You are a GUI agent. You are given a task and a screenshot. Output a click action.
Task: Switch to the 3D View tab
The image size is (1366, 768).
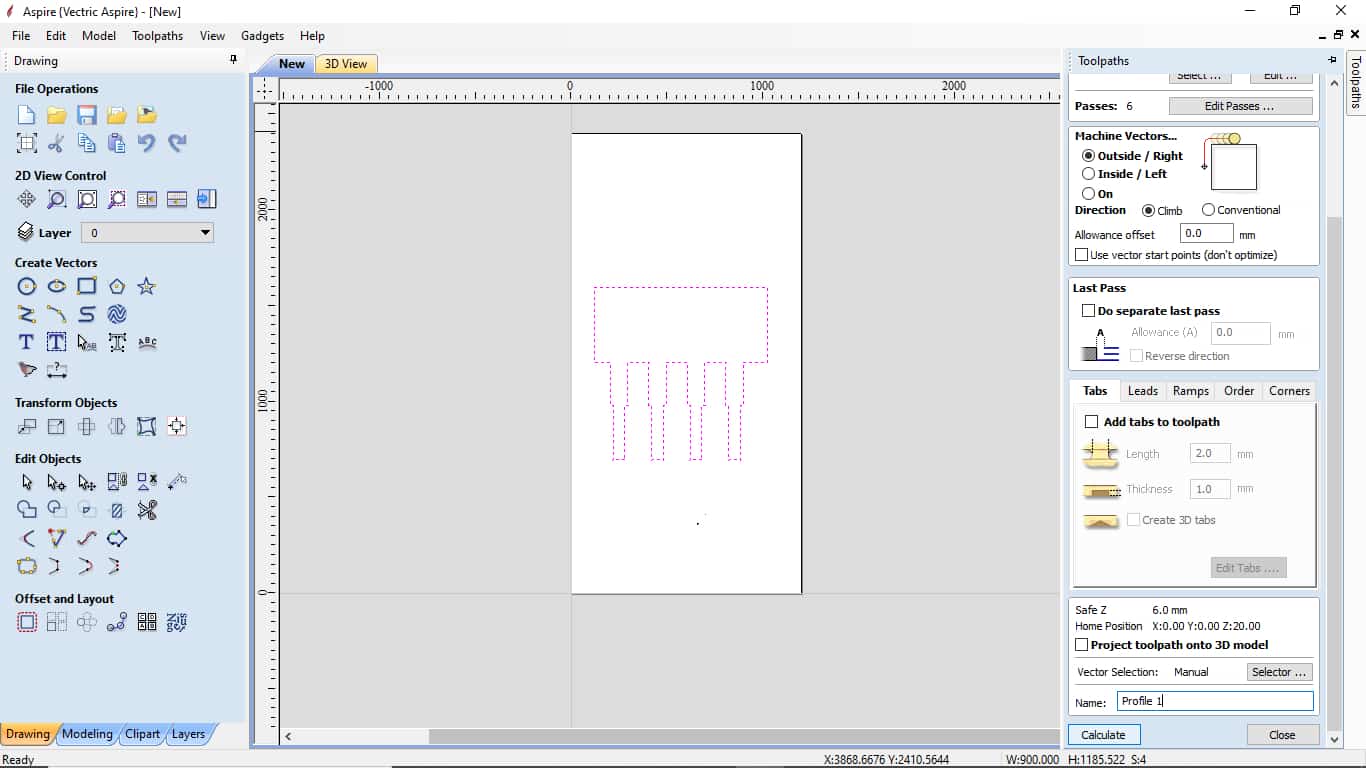point(346,64)
